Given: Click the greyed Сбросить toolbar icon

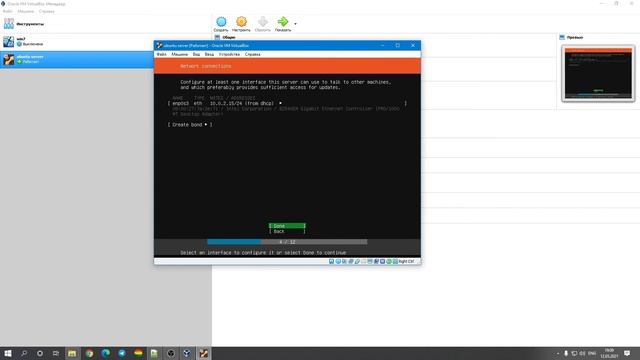Looking at the screenshot, I should pyautogui.click(x=262, y=24).
